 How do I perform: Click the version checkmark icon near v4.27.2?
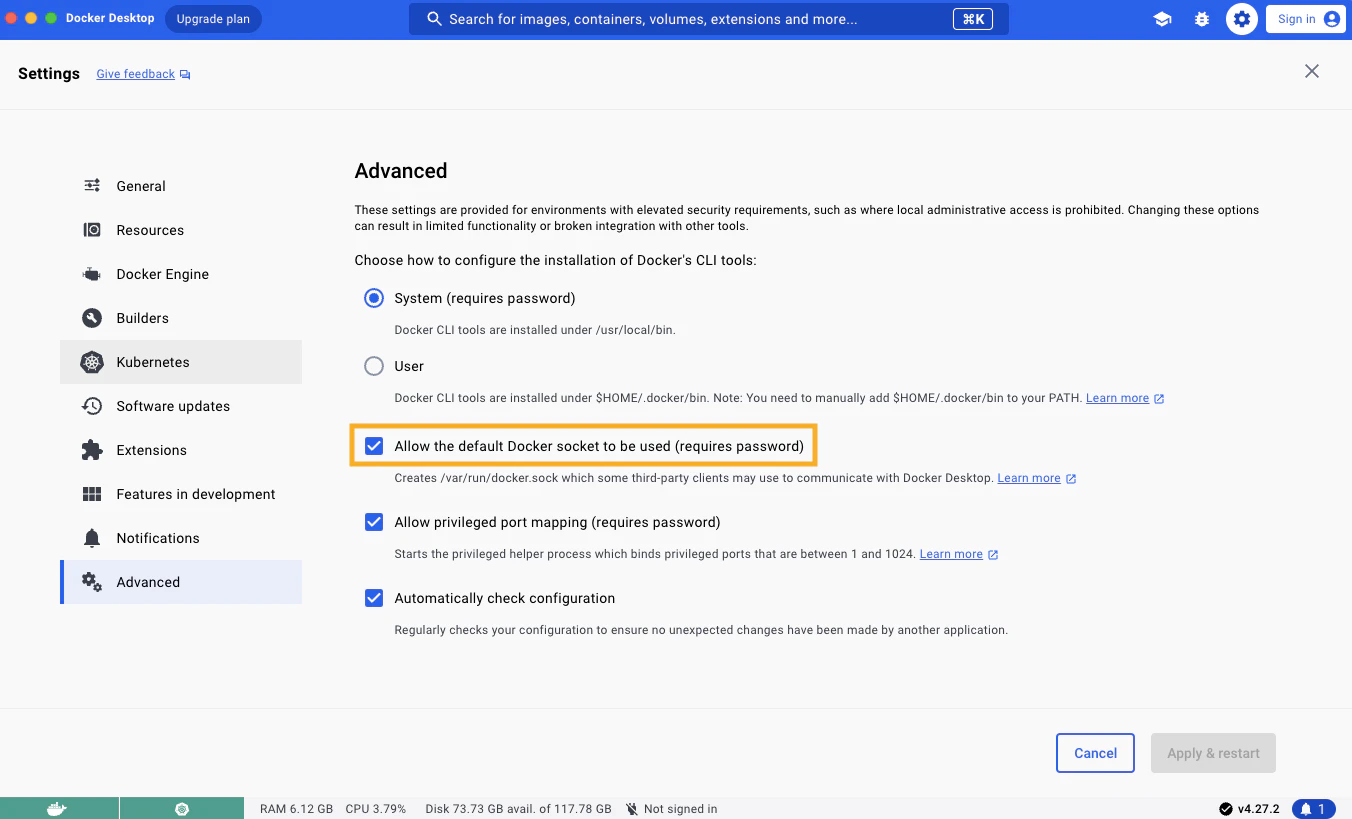click(1225, 809)
